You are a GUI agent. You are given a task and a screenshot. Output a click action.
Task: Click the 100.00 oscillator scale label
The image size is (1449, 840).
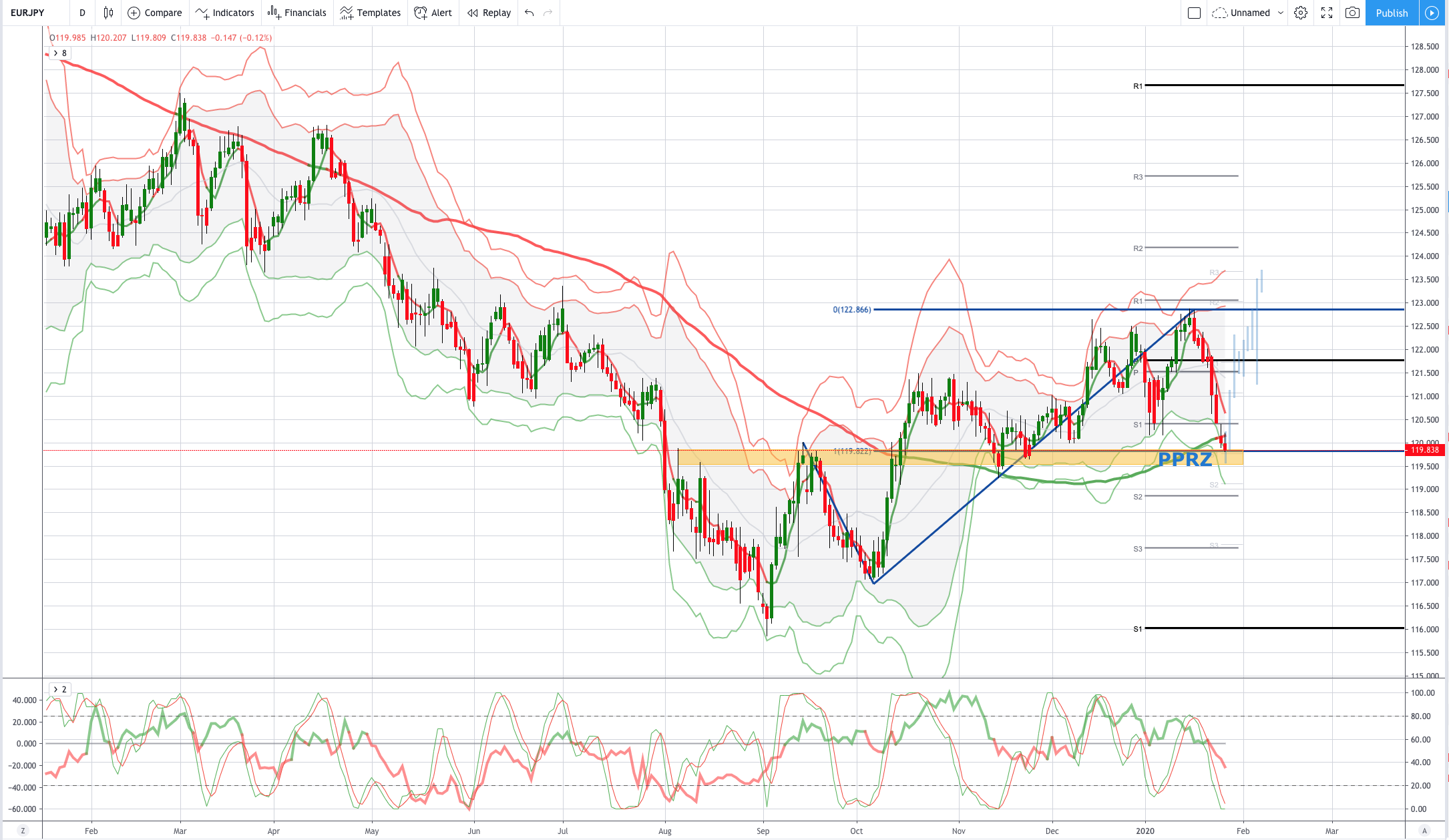[x=1422, y=693]
